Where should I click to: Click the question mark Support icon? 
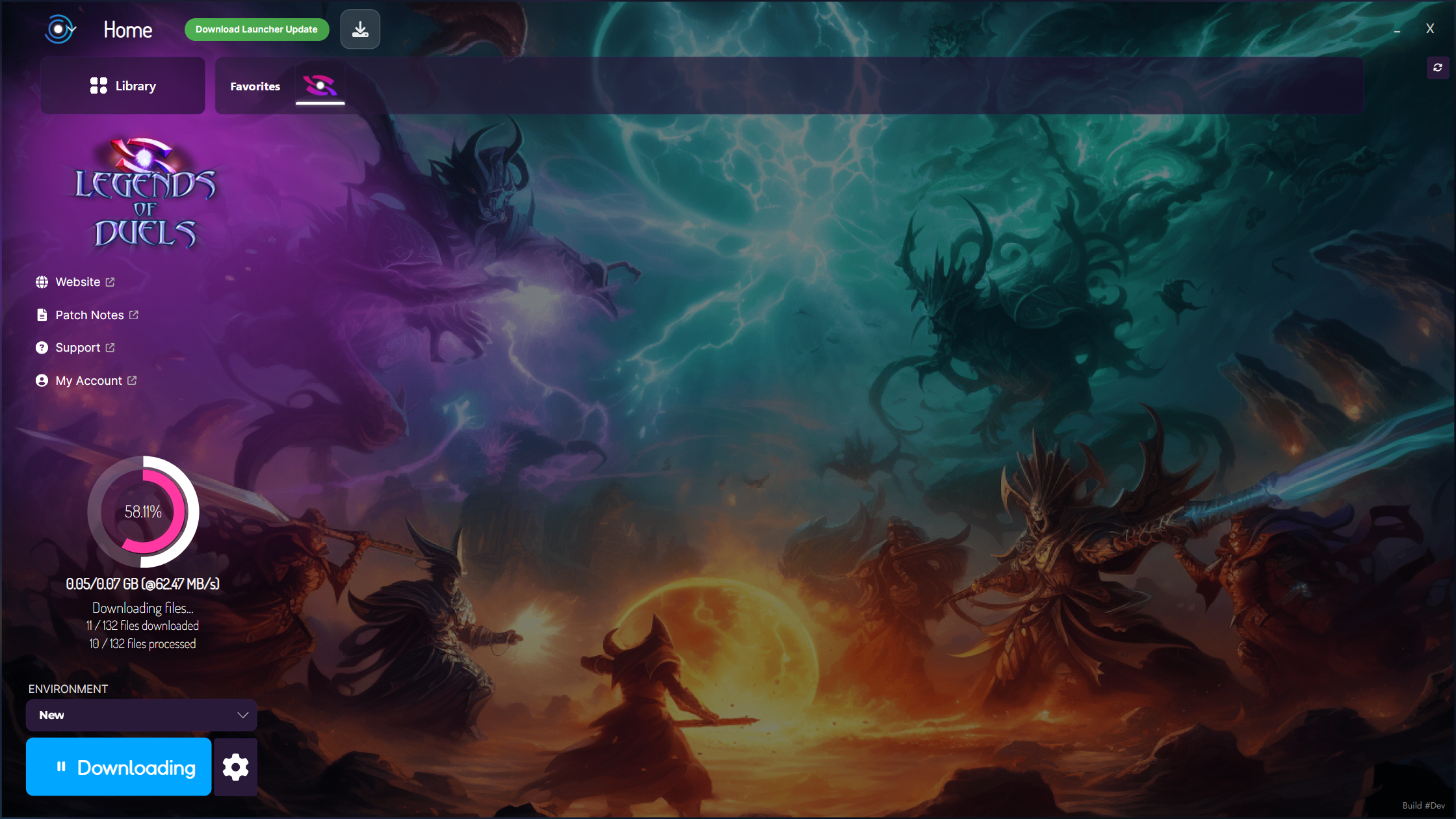tap(42, 348)
